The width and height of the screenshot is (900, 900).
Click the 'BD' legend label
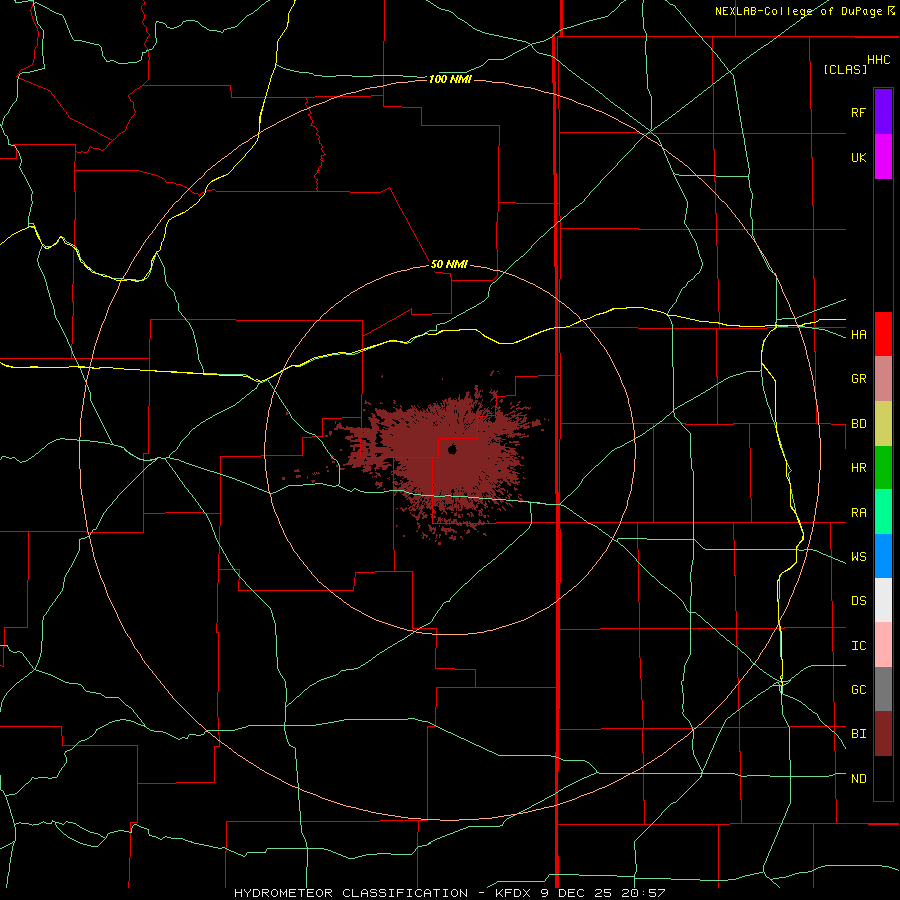(858, 424)
